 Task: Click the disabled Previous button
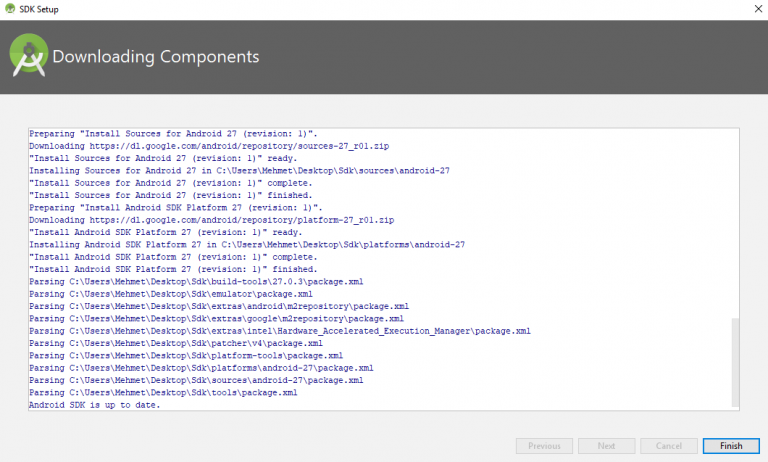tap(544, 445)
